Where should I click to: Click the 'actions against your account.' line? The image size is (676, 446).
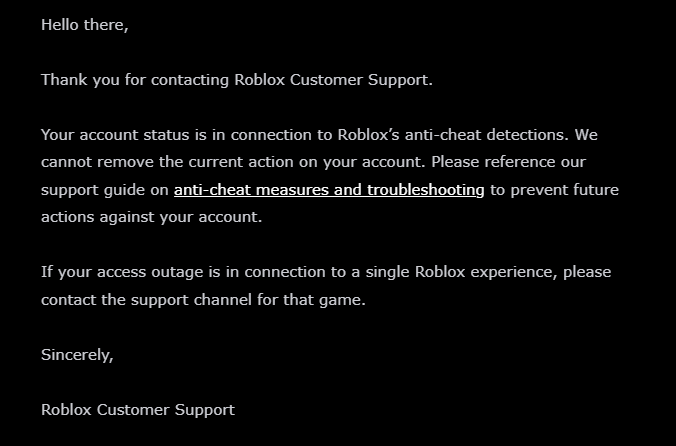(151, 217)
